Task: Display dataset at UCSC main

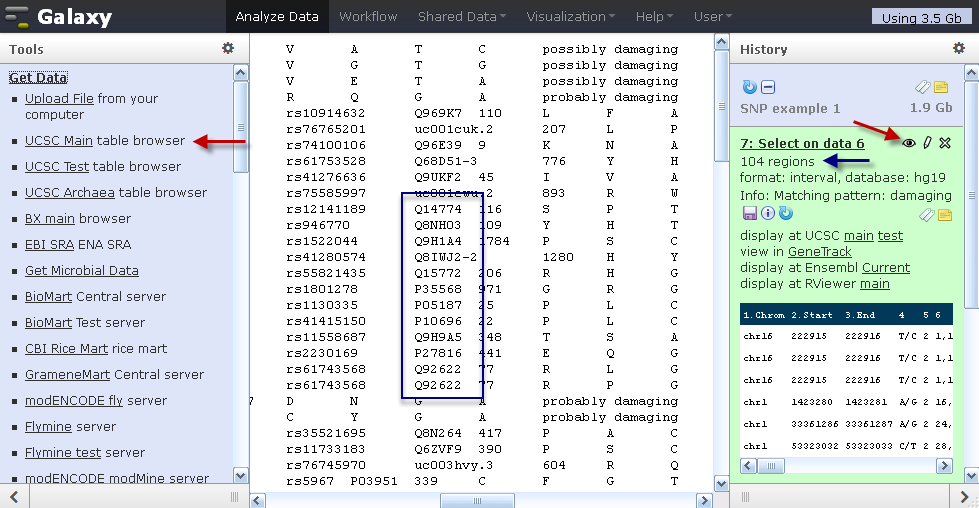Action: (x=858, y=236)
